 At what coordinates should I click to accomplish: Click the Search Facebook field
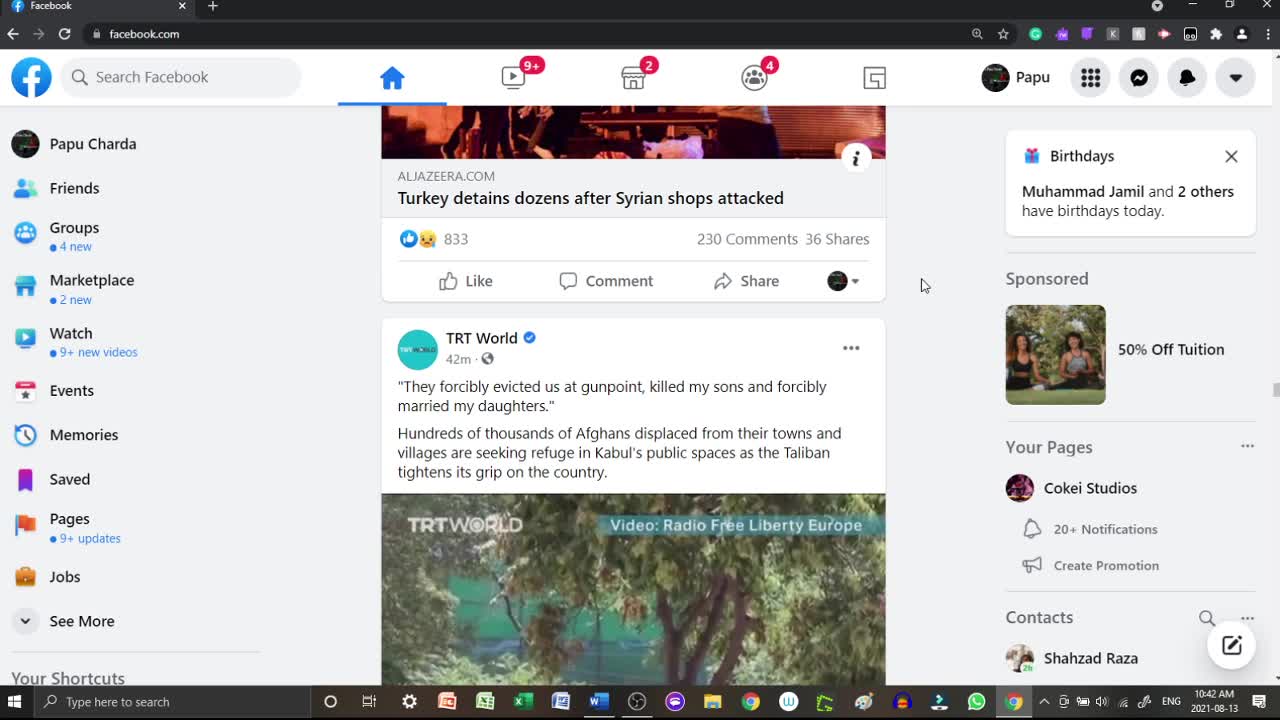click(181, 77)
